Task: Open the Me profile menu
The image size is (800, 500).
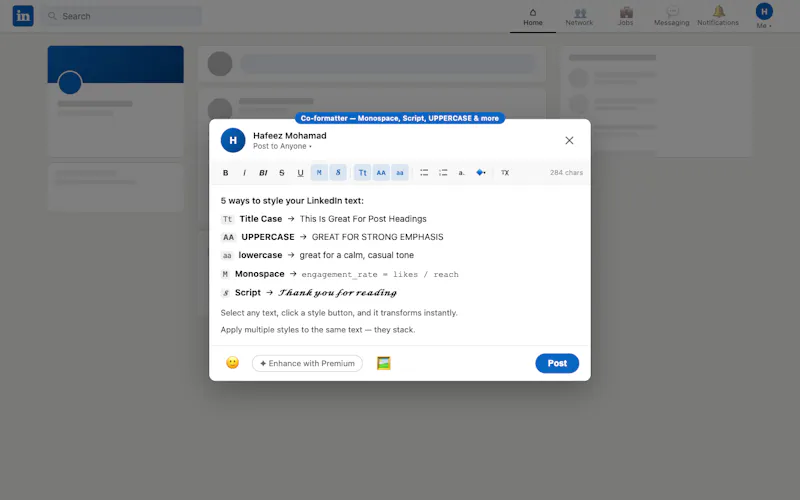Action: [764, 16]
